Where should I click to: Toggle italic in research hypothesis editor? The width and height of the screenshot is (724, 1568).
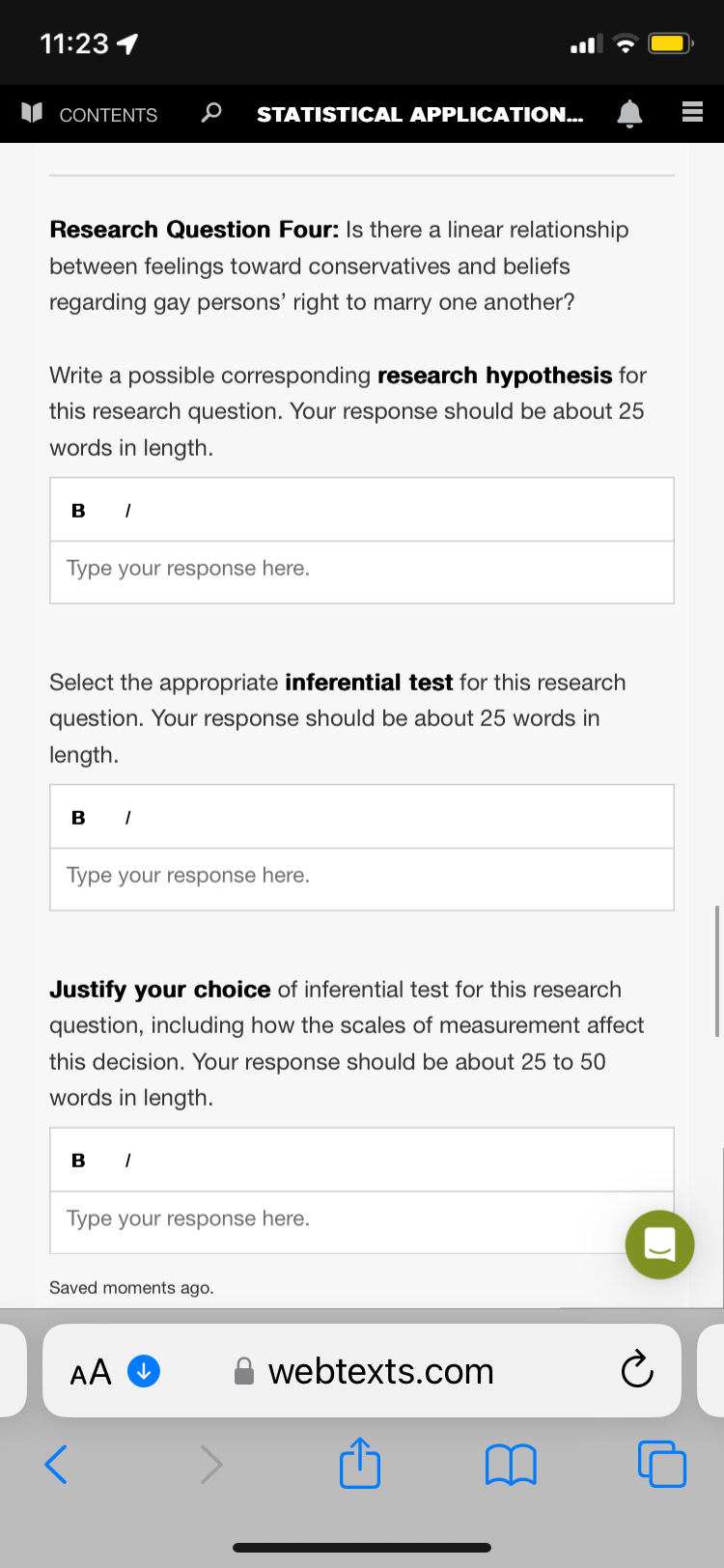pos(127,511)
